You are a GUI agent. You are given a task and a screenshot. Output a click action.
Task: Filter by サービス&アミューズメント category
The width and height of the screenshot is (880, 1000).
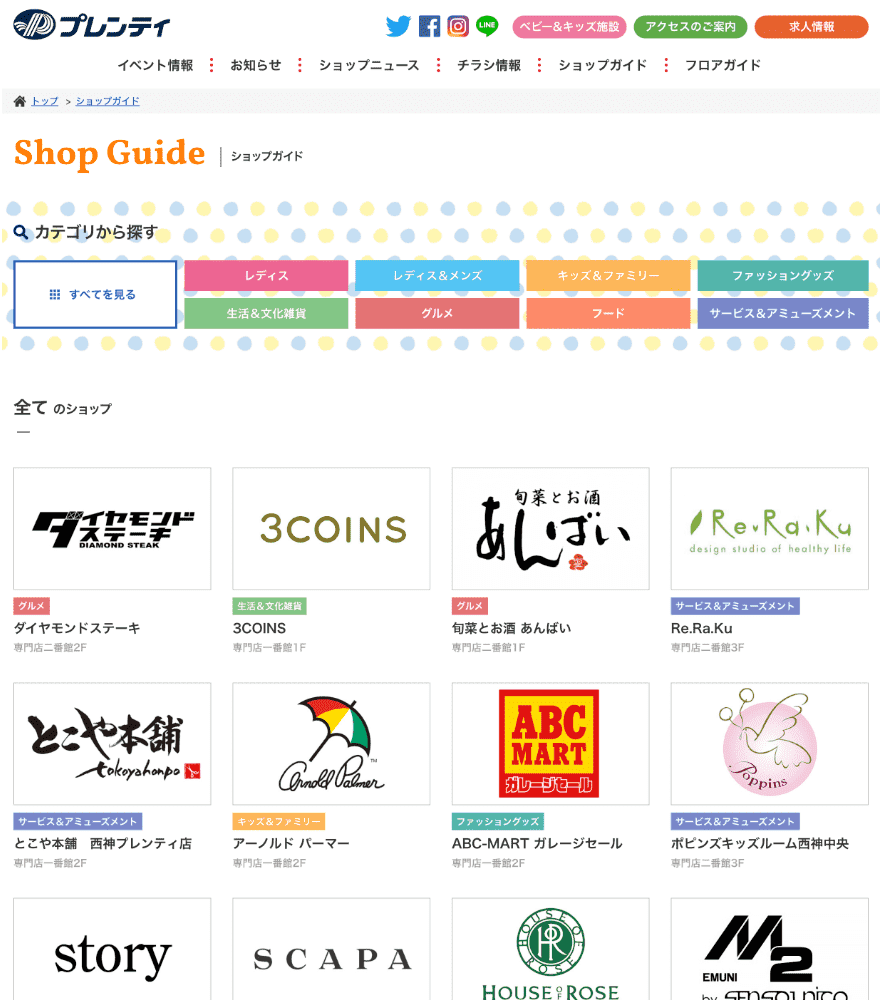[782, 313]
